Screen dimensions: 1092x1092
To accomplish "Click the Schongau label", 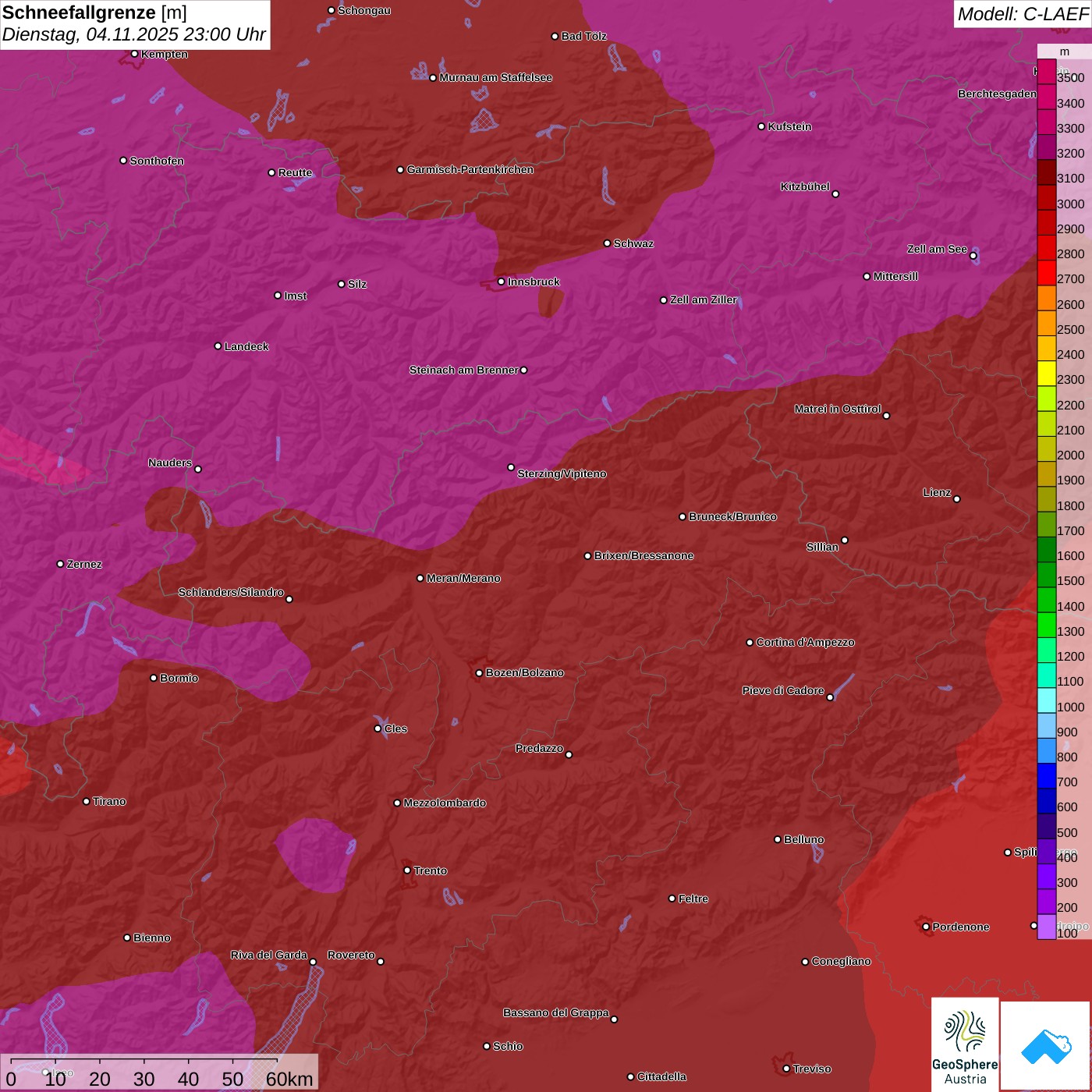I will pyautogui.click(x=363, y=10).
